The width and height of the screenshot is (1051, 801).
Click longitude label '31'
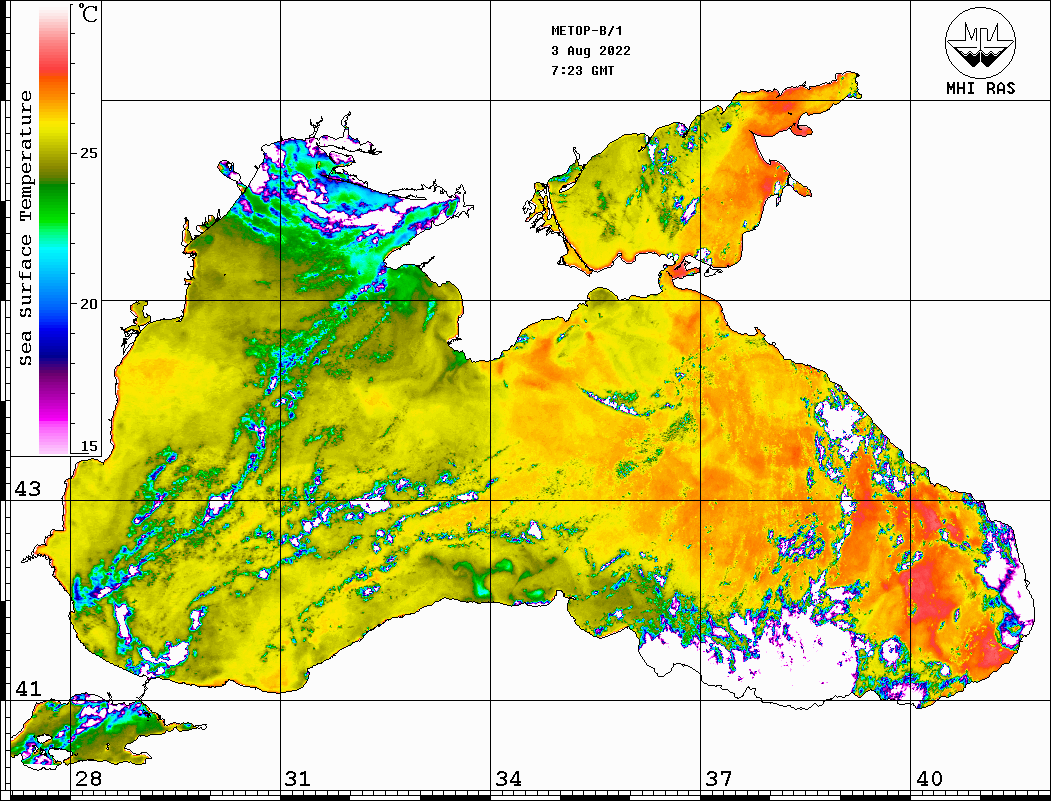pyautogui.click(x=298, y=779)
